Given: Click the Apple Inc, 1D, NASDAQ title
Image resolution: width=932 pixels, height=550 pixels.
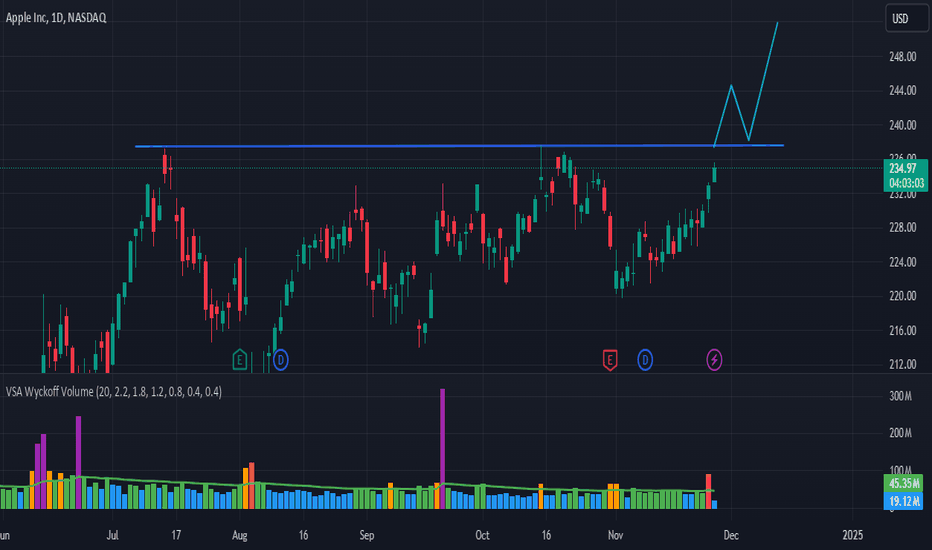Looking at the screenshot, I should click(x=56, y=18).
